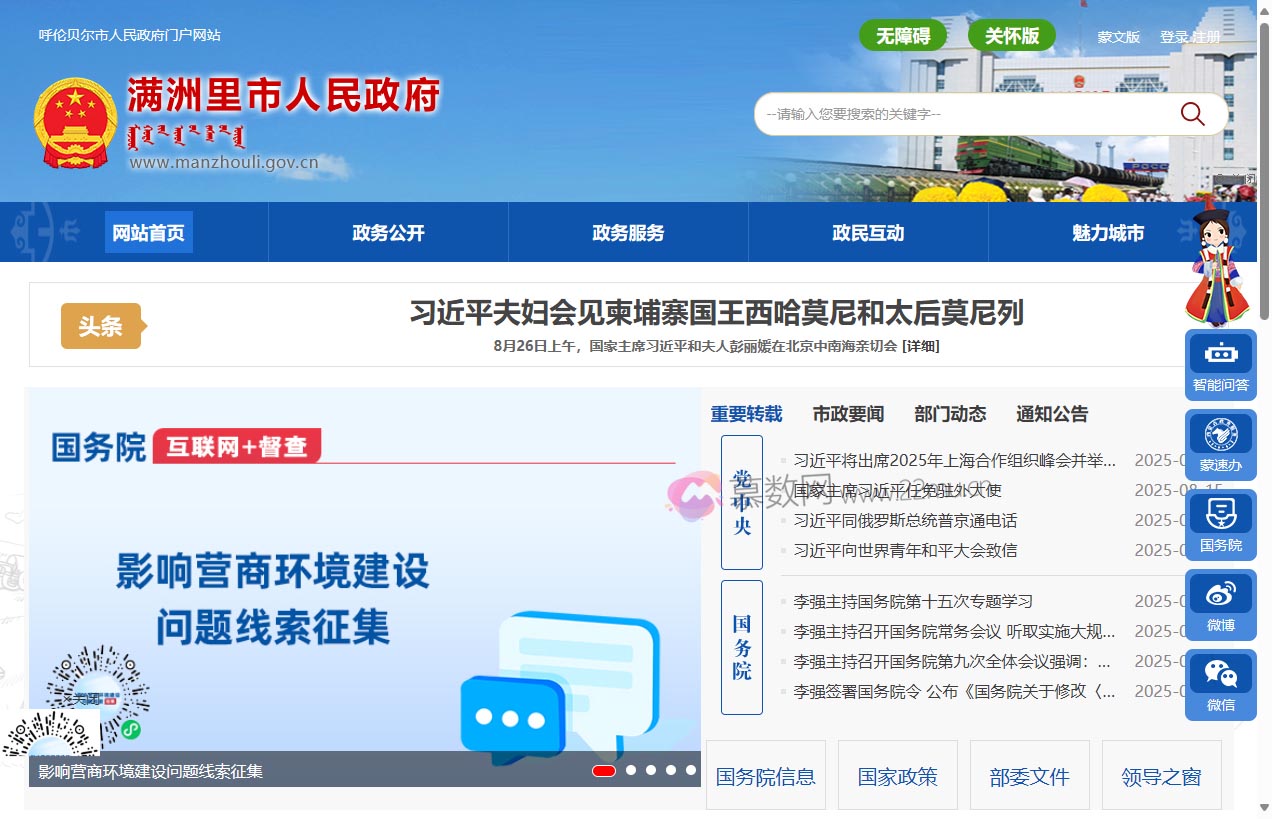Toggle to 蒙文版 Mongolian version

point(1117,36)
